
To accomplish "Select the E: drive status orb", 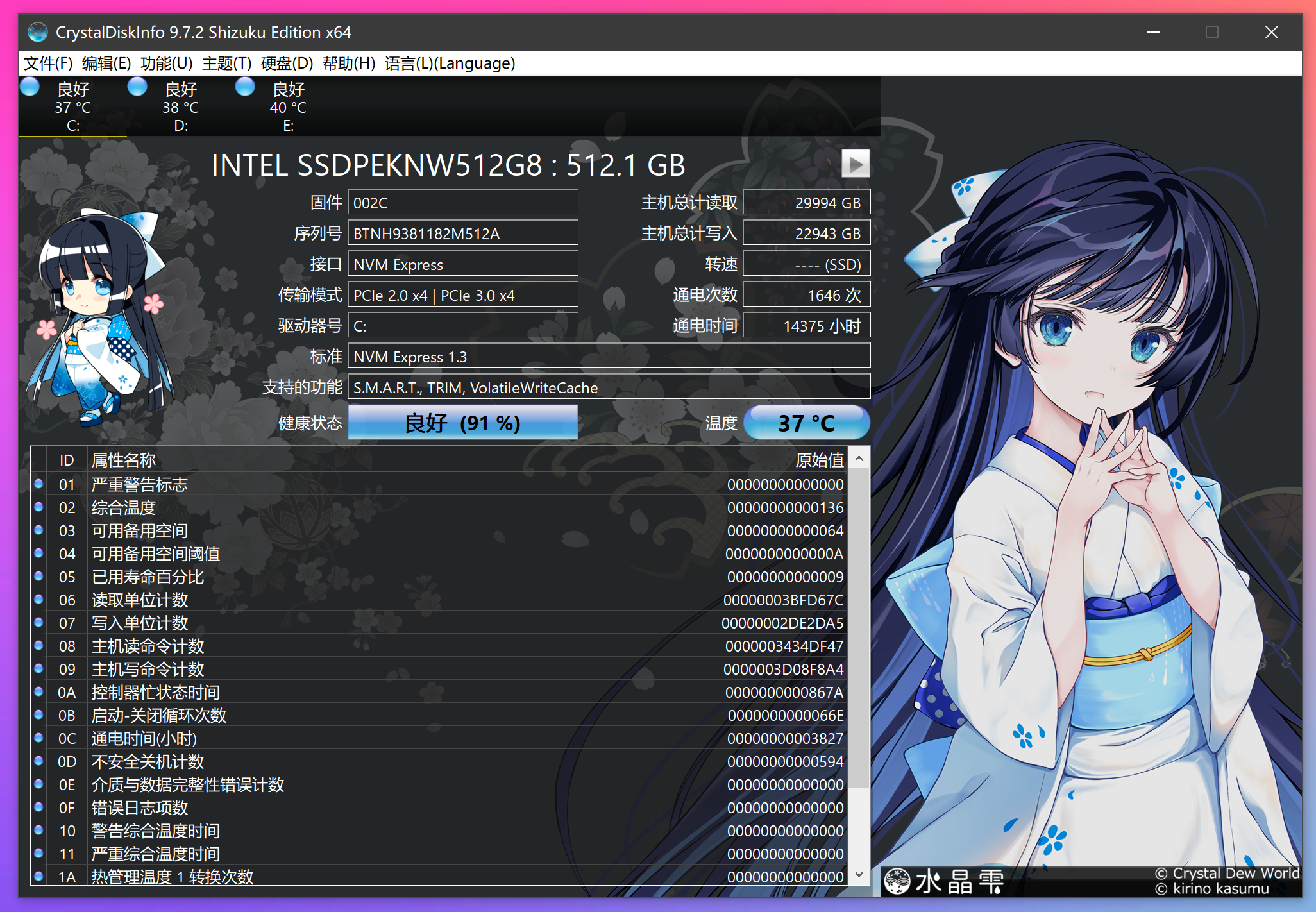I will click(245, 87).
